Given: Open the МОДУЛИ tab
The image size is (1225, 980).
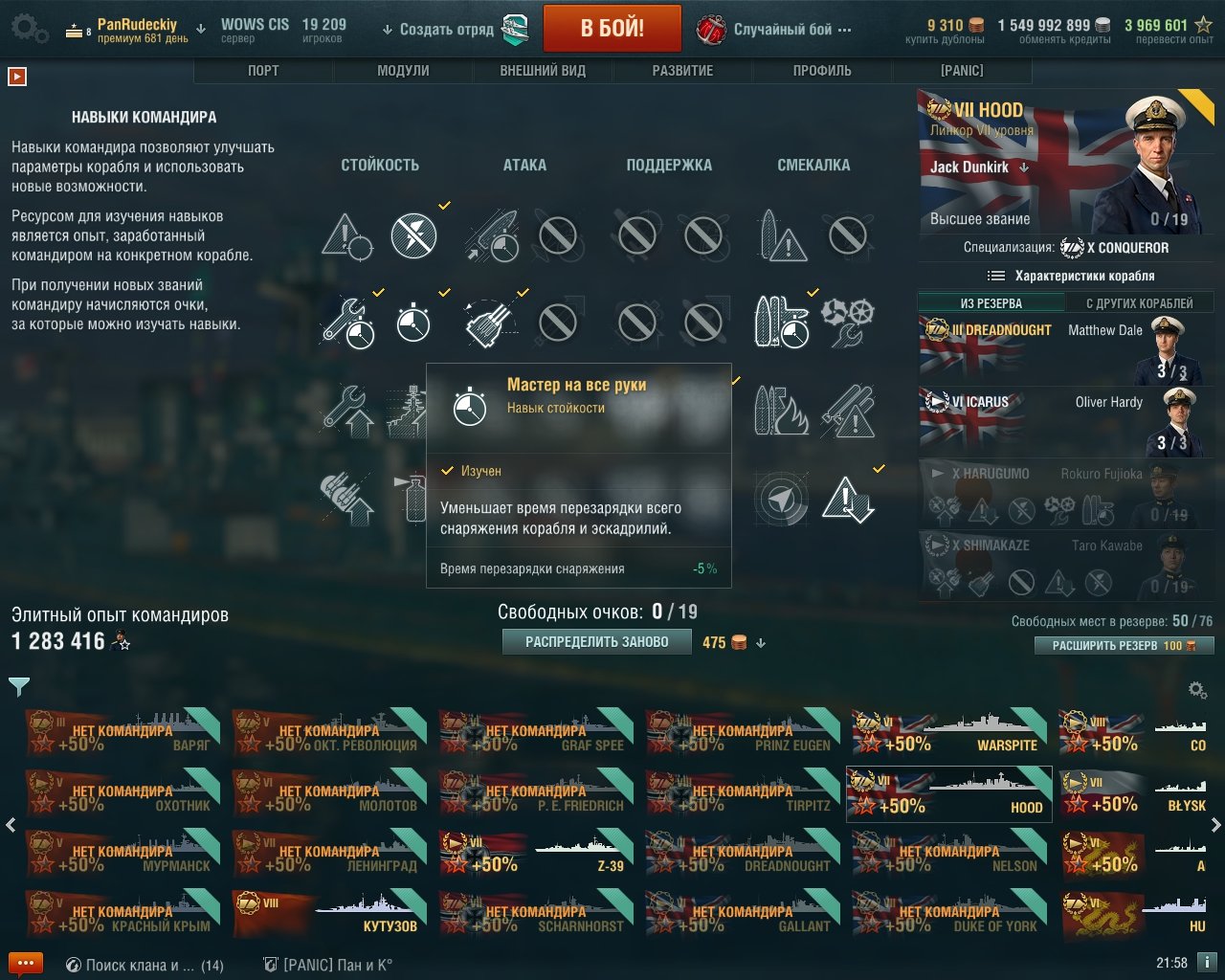Looking at the screenshot, I should pos(403,71).
